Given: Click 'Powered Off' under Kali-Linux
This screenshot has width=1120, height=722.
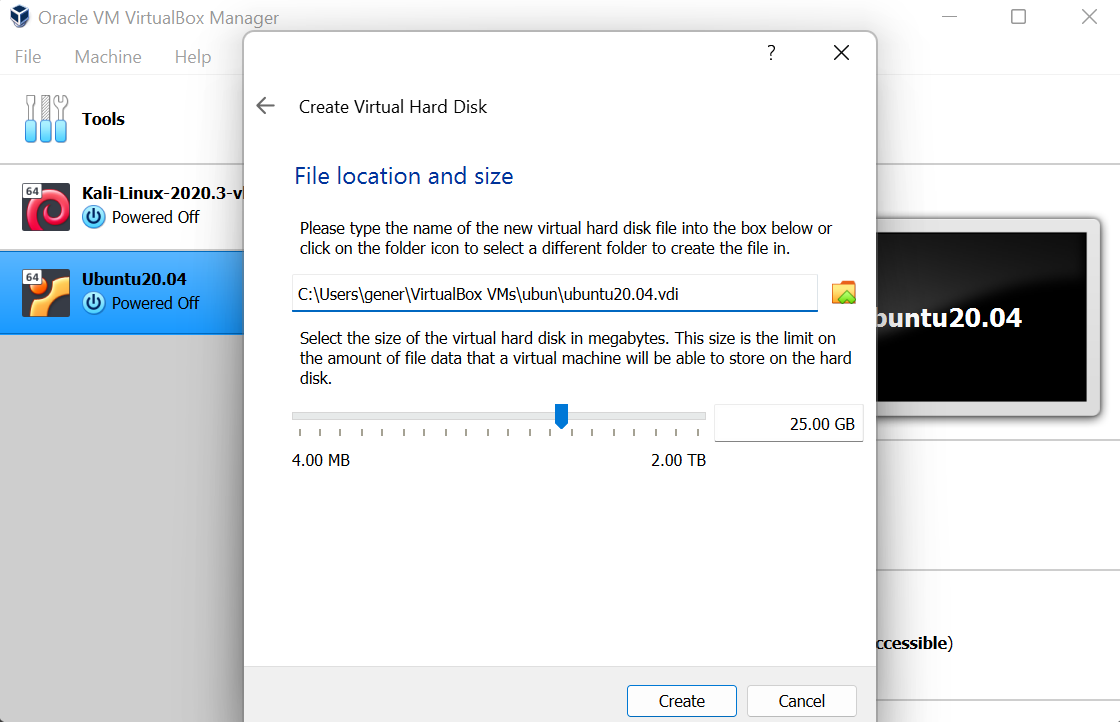Looking at the screenshot, I should click(x=155, y=217).
